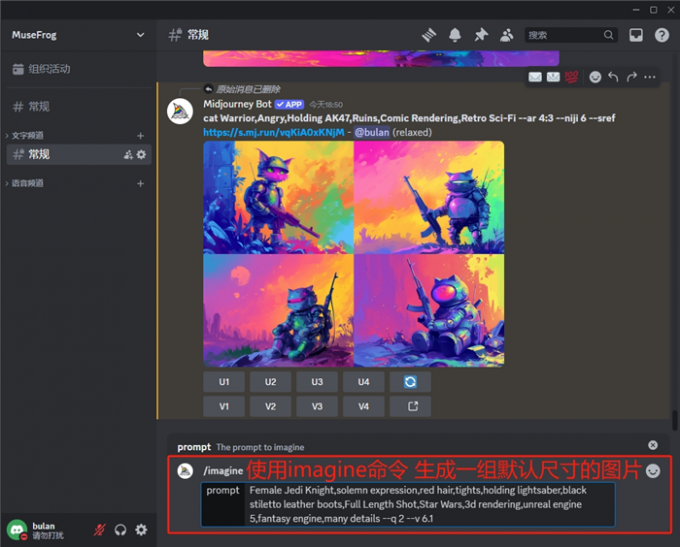Click the APP badge
Screen dimensions: 680x547
[x=289, y=105]
